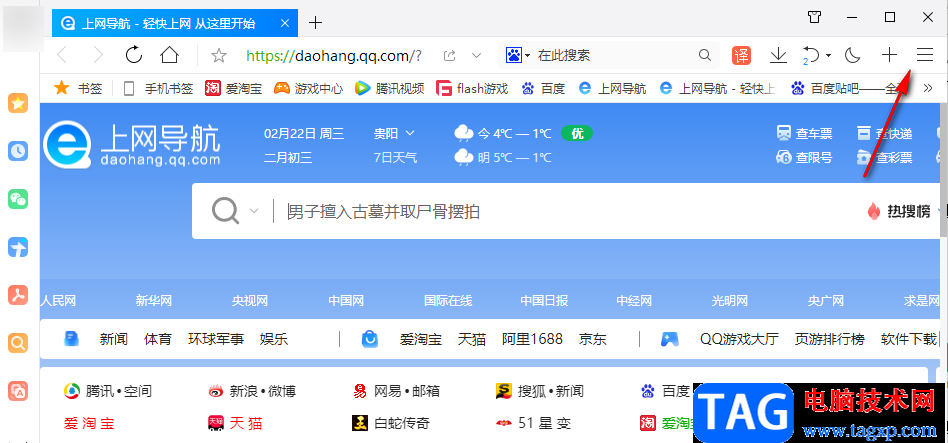Open the Baidu search engine selector

(x=518, y=56)
